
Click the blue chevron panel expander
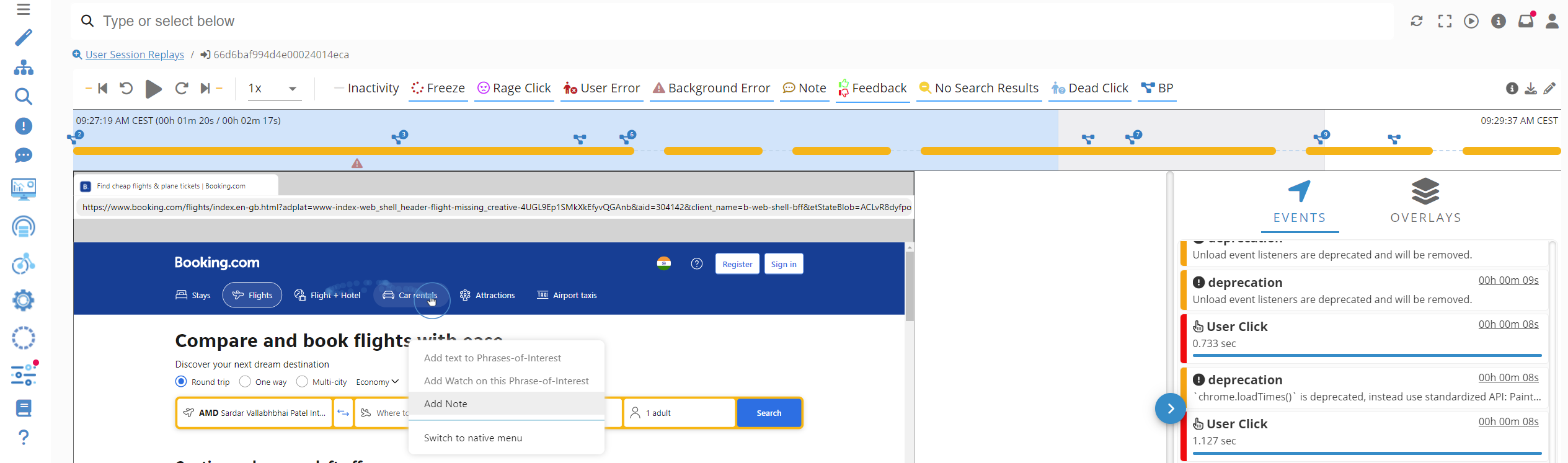pos(1170,409)
